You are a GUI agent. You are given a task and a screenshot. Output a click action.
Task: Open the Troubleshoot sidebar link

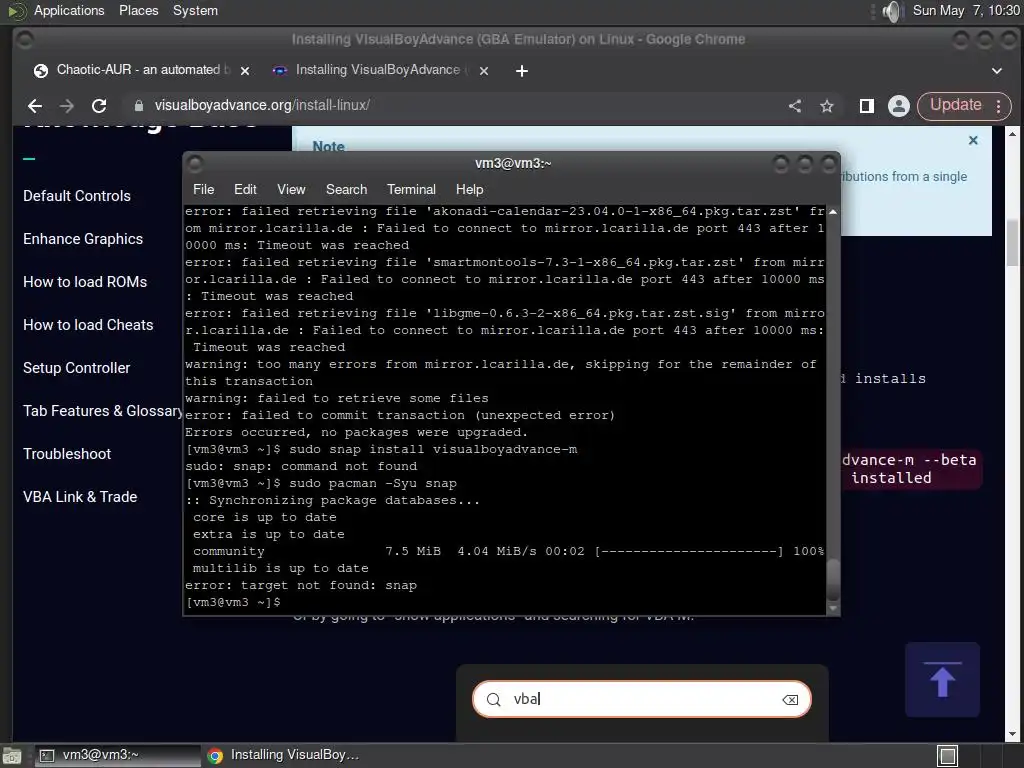[x=67, y=455]
